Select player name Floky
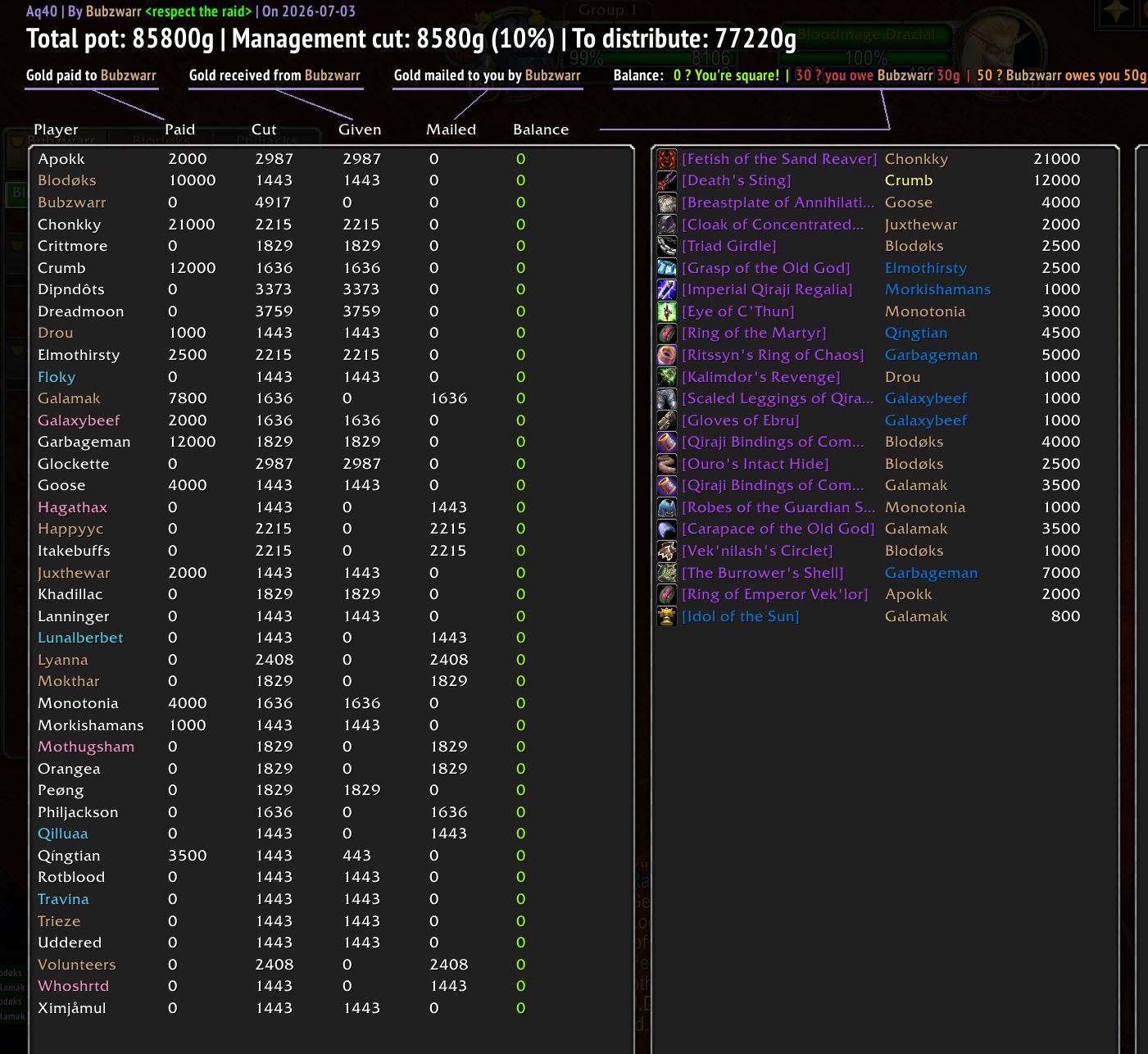 point(57,377)
